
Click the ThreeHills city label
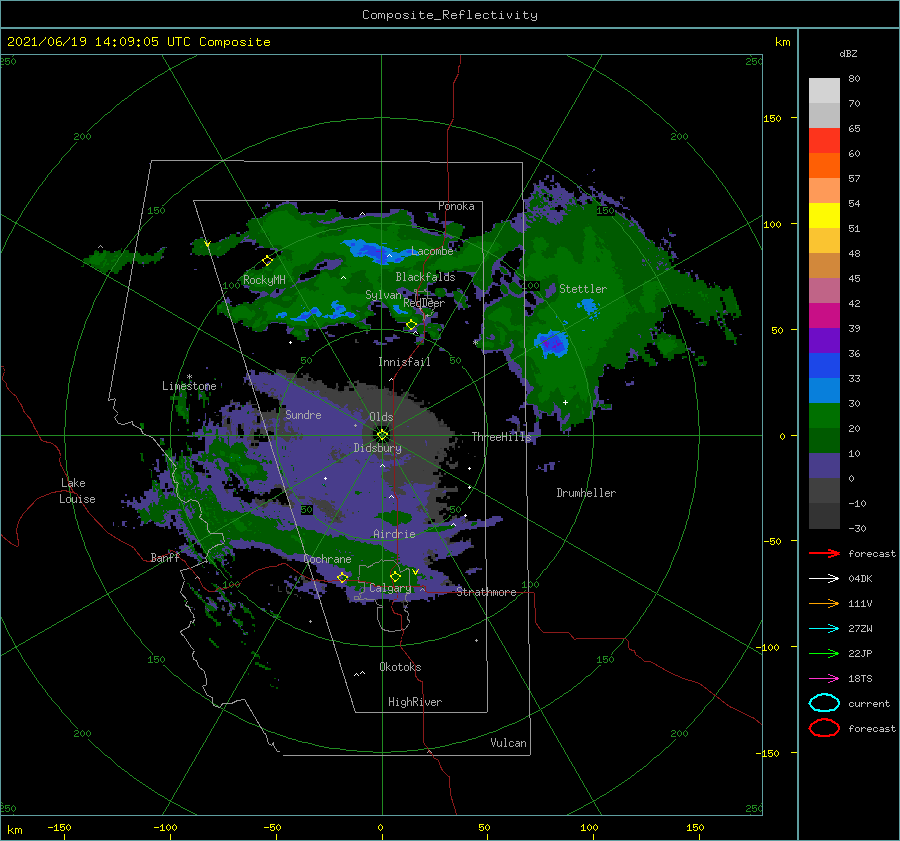click(502, 437)
